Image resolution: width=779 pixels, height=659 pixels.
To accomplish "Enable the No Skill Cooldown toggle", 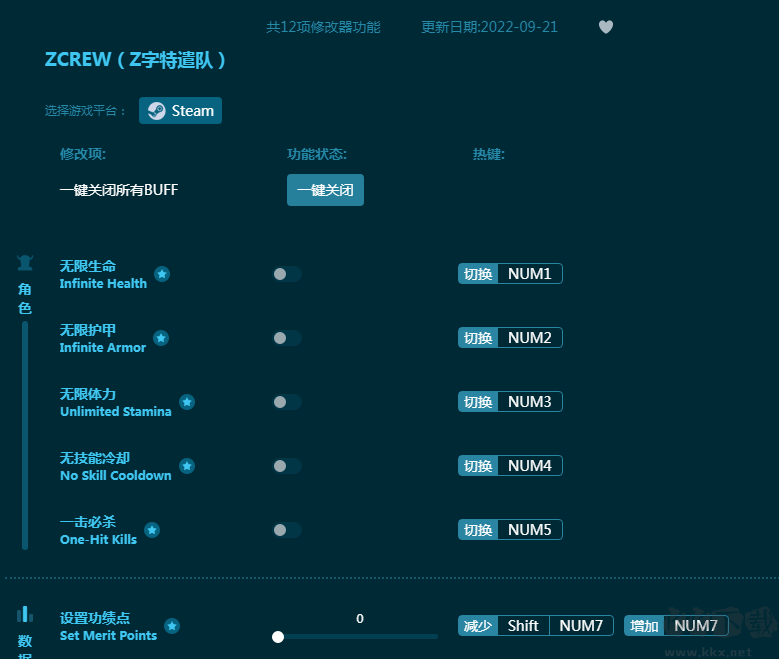I will click(287, 466).
